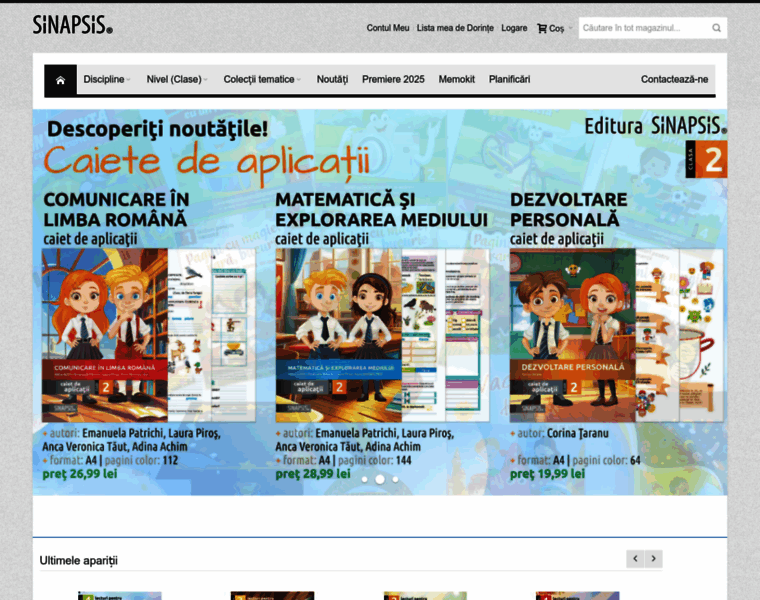Viewport: 760px width, 600px height.
Task: Open the Planificări menu item
Action: [x=509, y=79]
